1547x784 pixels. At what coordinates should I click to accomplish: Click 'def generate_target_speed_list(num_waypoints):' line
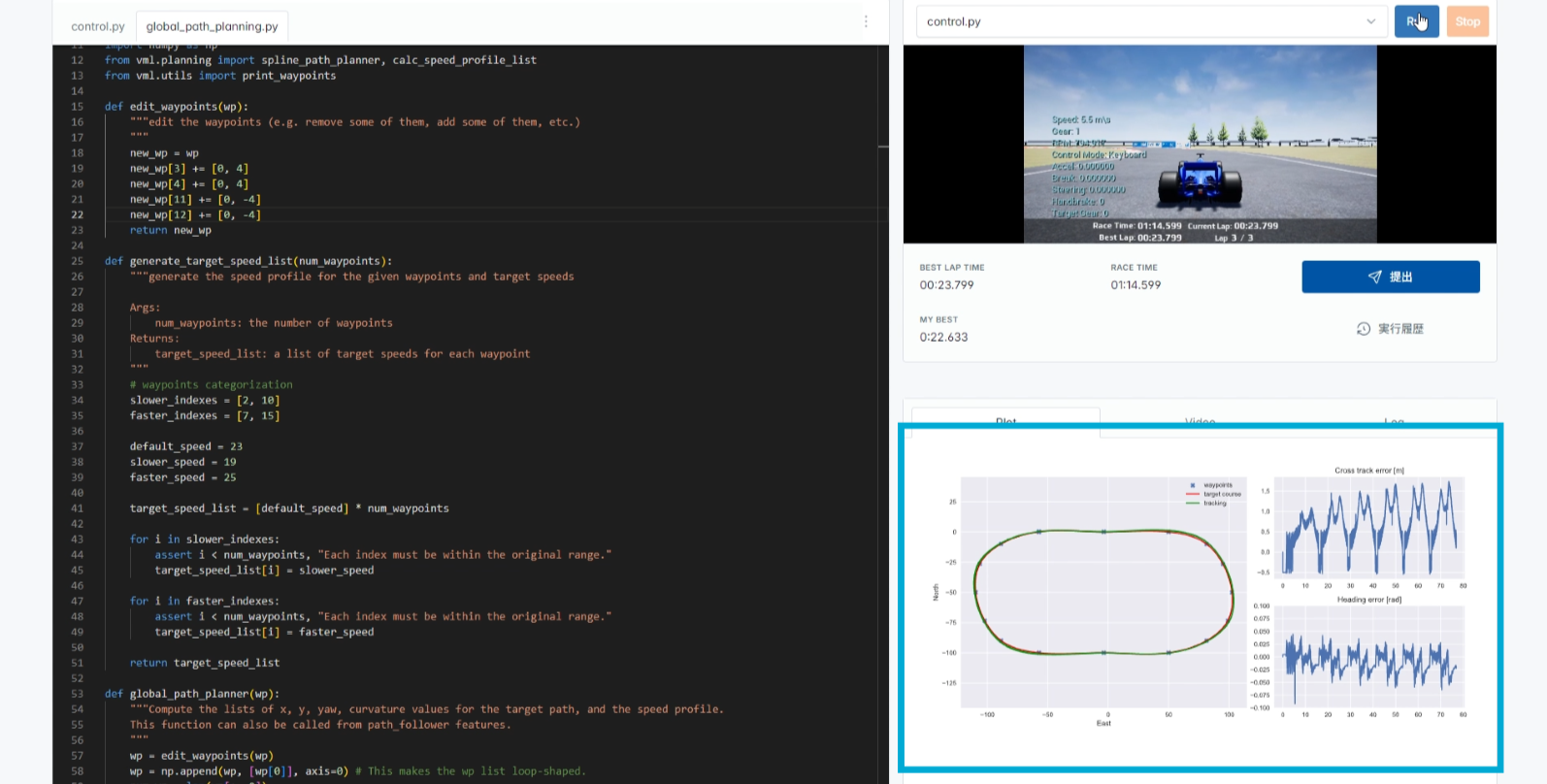pyautogui.click(x=248, y=261)
